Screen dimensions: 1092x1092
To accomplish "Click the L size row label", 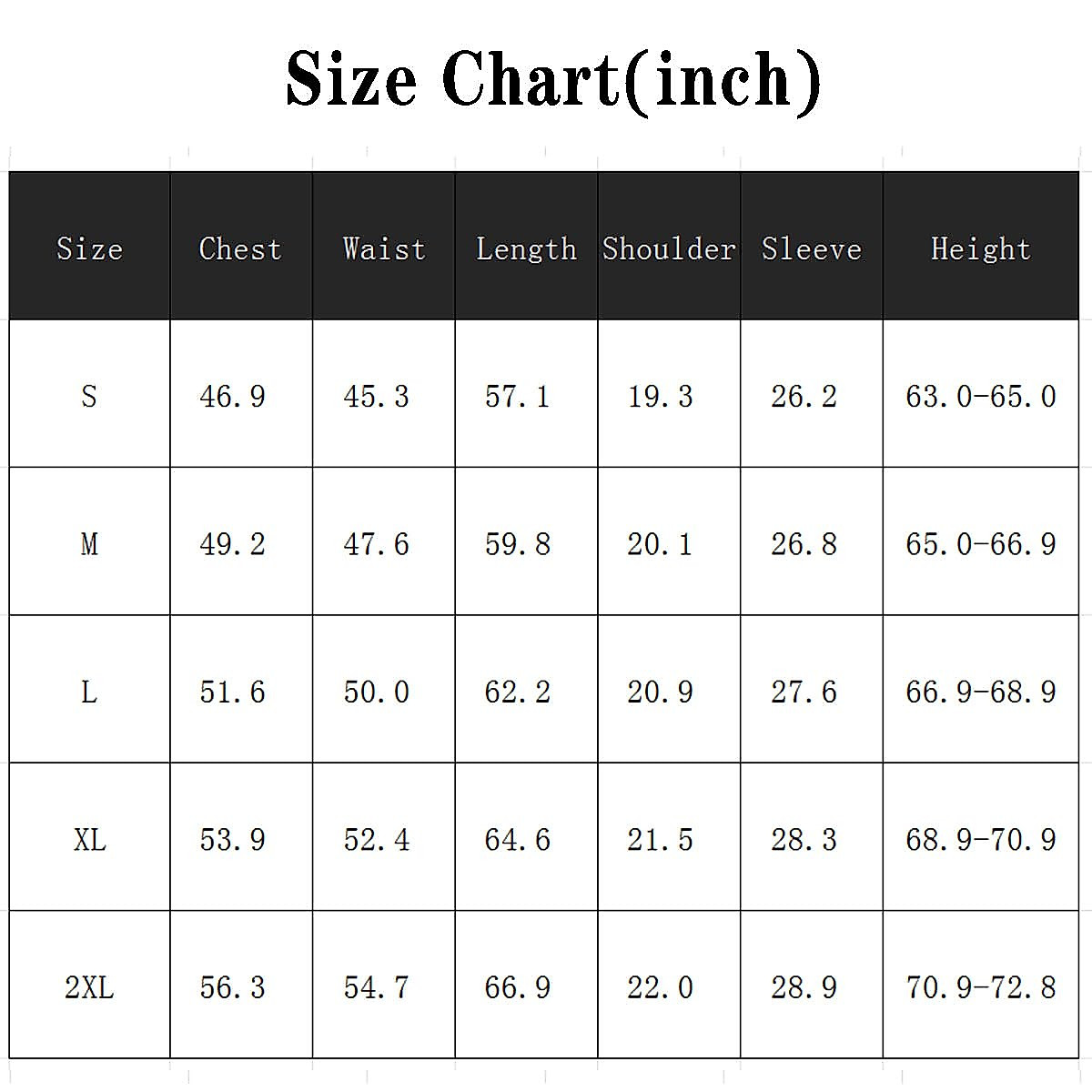I will click(x=89, y=692).
